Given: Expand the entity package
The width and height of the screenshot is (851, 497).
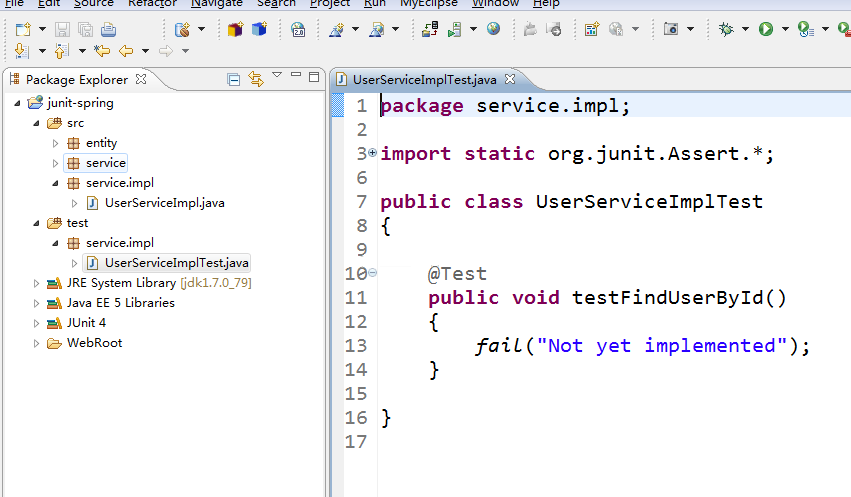Looking at the screenshot, I should click(x=55, y=143).
